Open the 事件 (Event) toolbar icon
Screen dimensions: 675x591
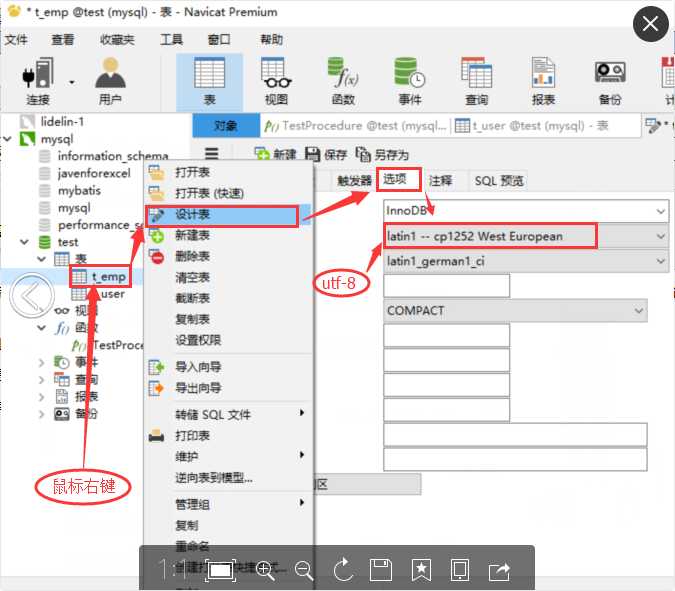click(x=409, y=81)
